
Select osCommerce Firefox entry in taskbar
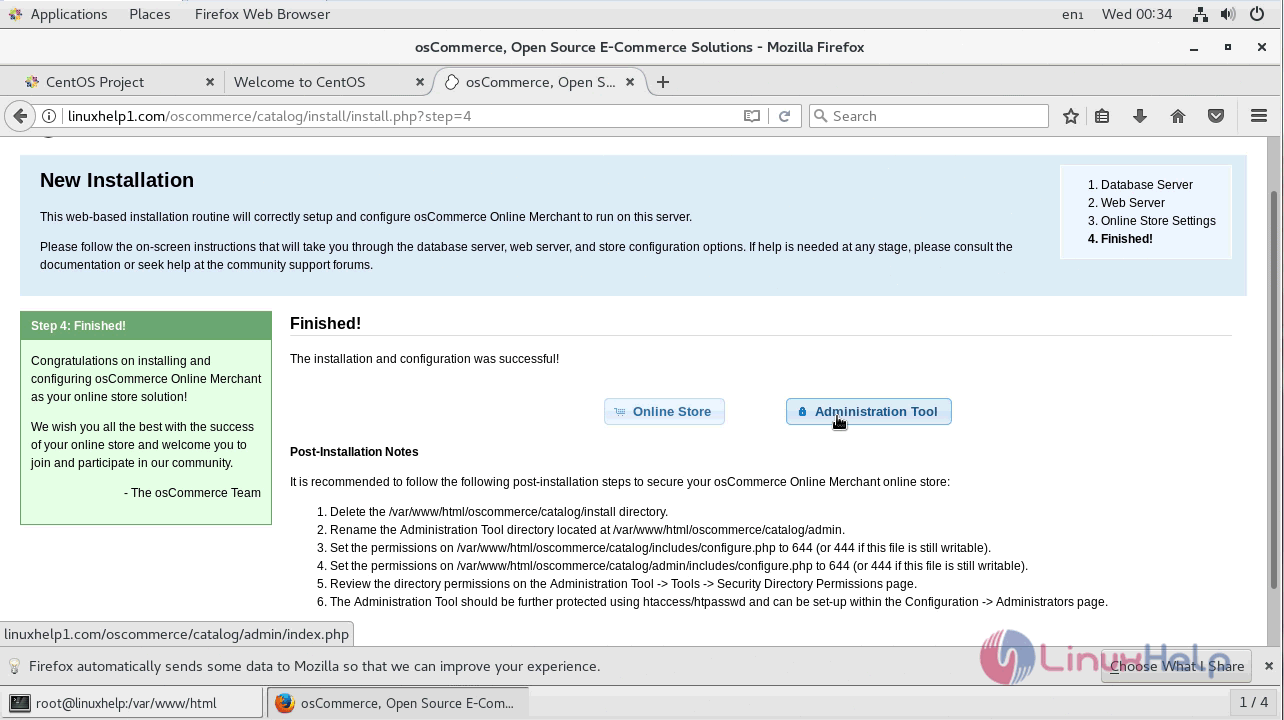point(396,703)
